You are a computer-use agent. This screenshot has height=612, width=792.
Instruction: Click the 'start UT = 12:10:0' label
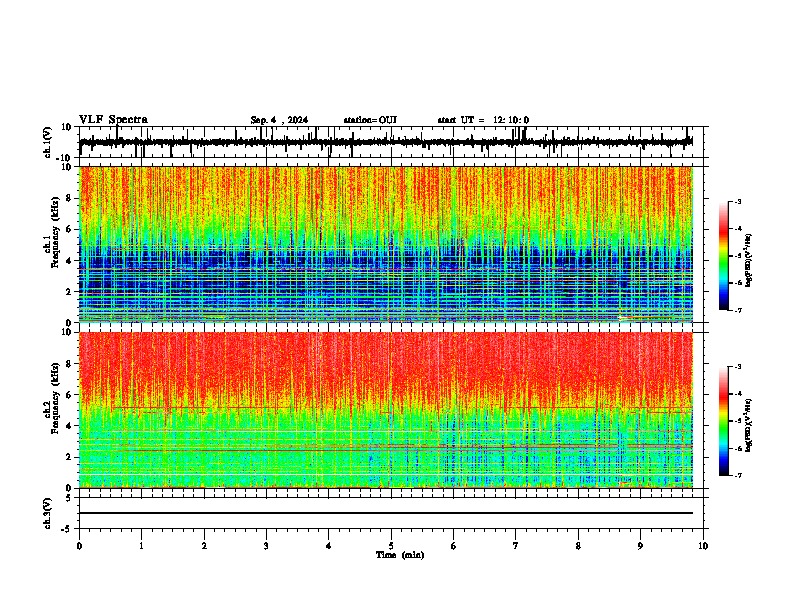tap(483, 120)
